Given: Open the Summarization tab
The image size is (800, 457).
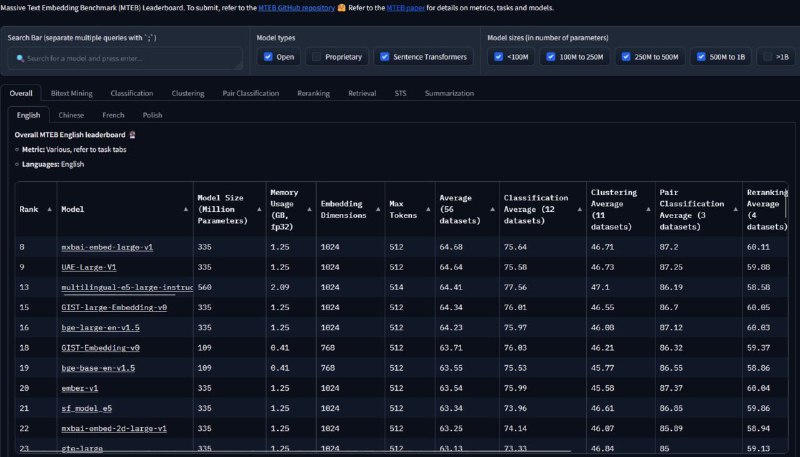Looking at the screenshot, I should [449, 93].
